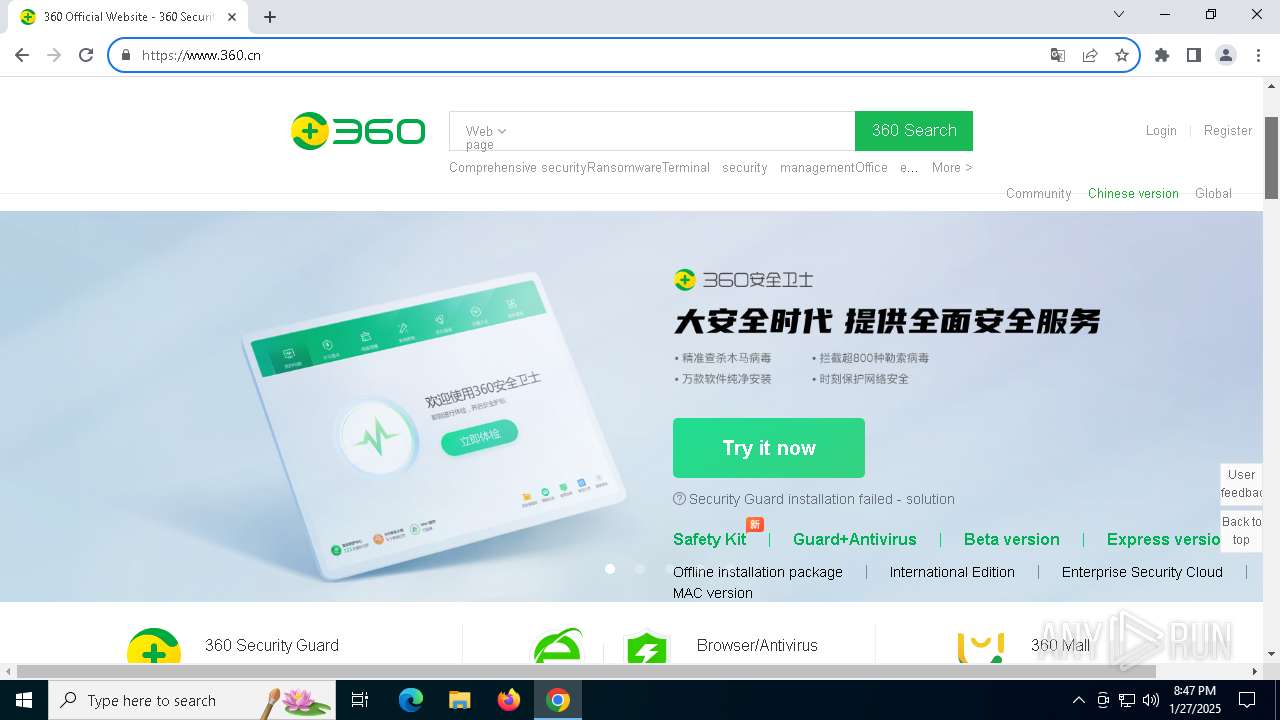Screen dimensions: 1280x720
Task: Click the 360 Search button
Action: (914, 131)
